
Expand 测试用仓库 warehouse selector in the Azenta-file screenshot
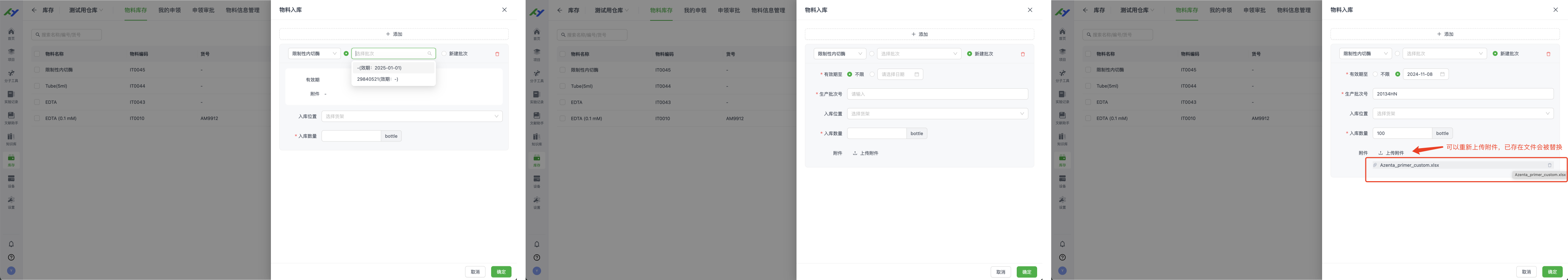[1137, 10]
